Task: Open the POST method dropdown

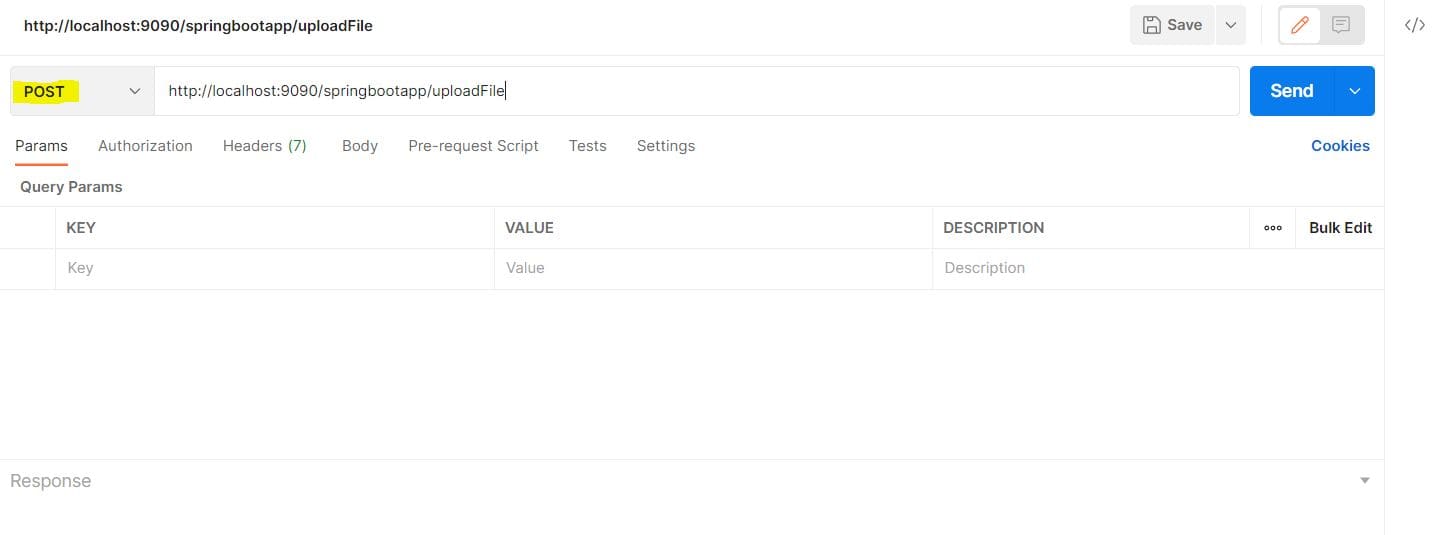Action: pos(82,91)
